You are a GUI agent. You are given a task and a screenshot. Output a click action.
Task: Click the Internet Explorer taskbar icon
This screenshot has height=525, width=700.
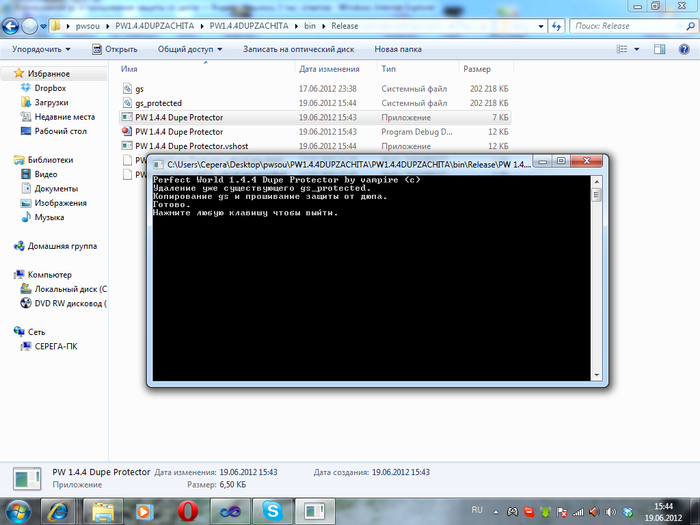[58, 511]
